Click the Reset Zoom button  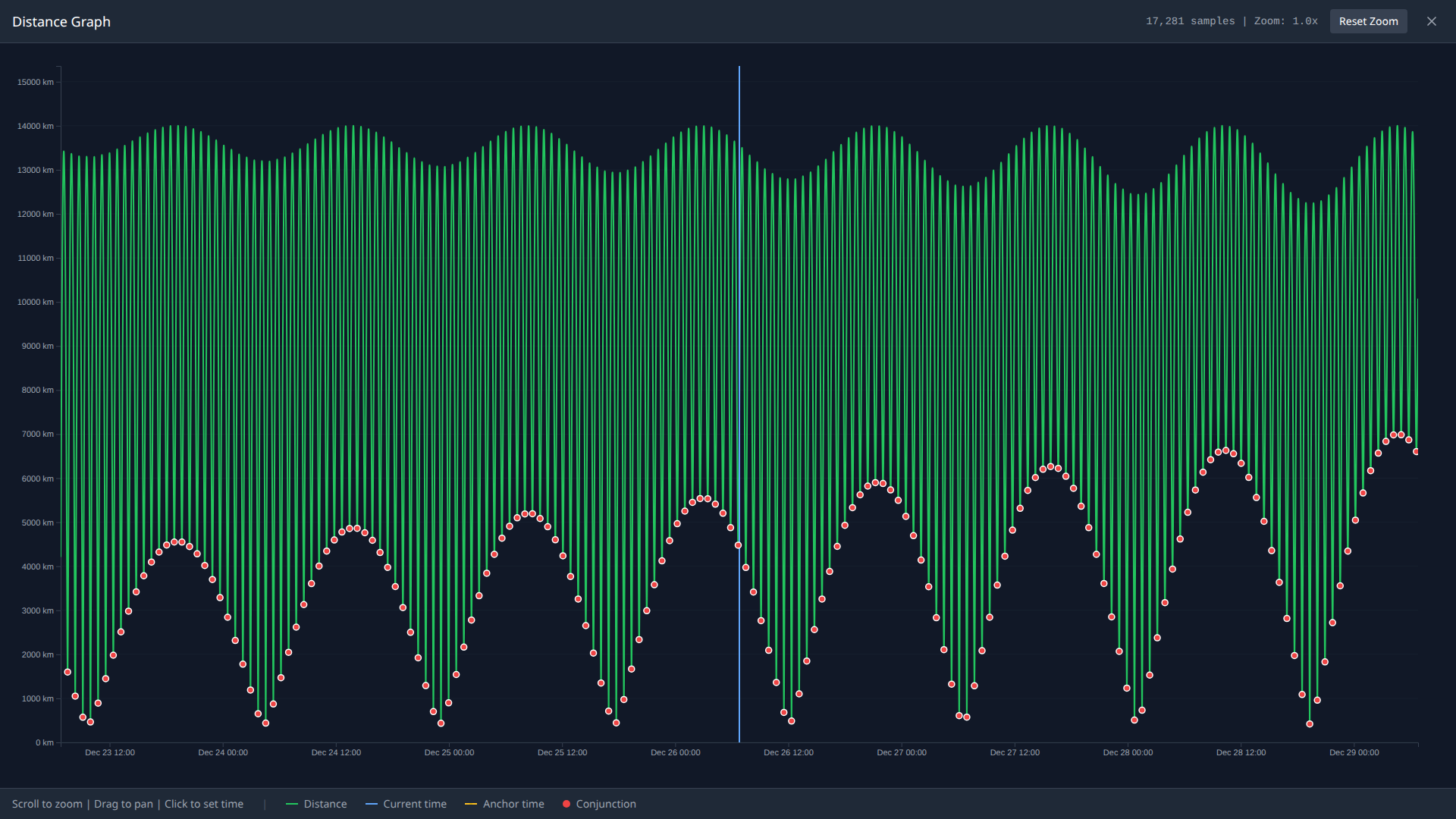coord(1368,21)
